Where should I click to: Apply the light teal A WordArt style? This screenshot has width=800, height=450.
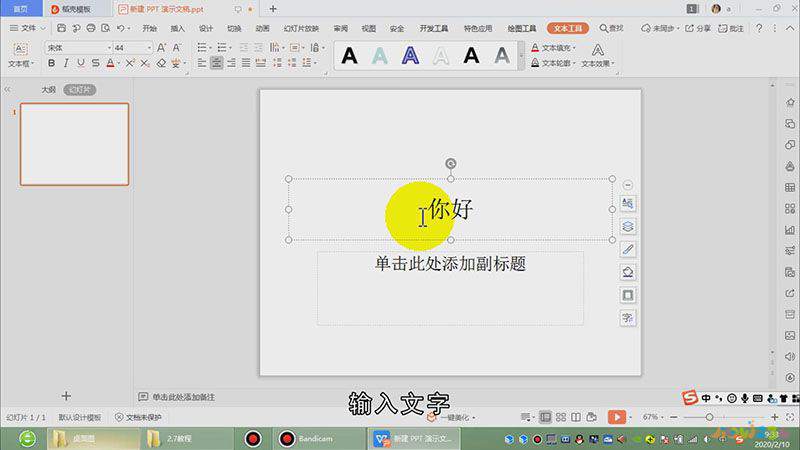pyautogui.click(x=380, y=55)
